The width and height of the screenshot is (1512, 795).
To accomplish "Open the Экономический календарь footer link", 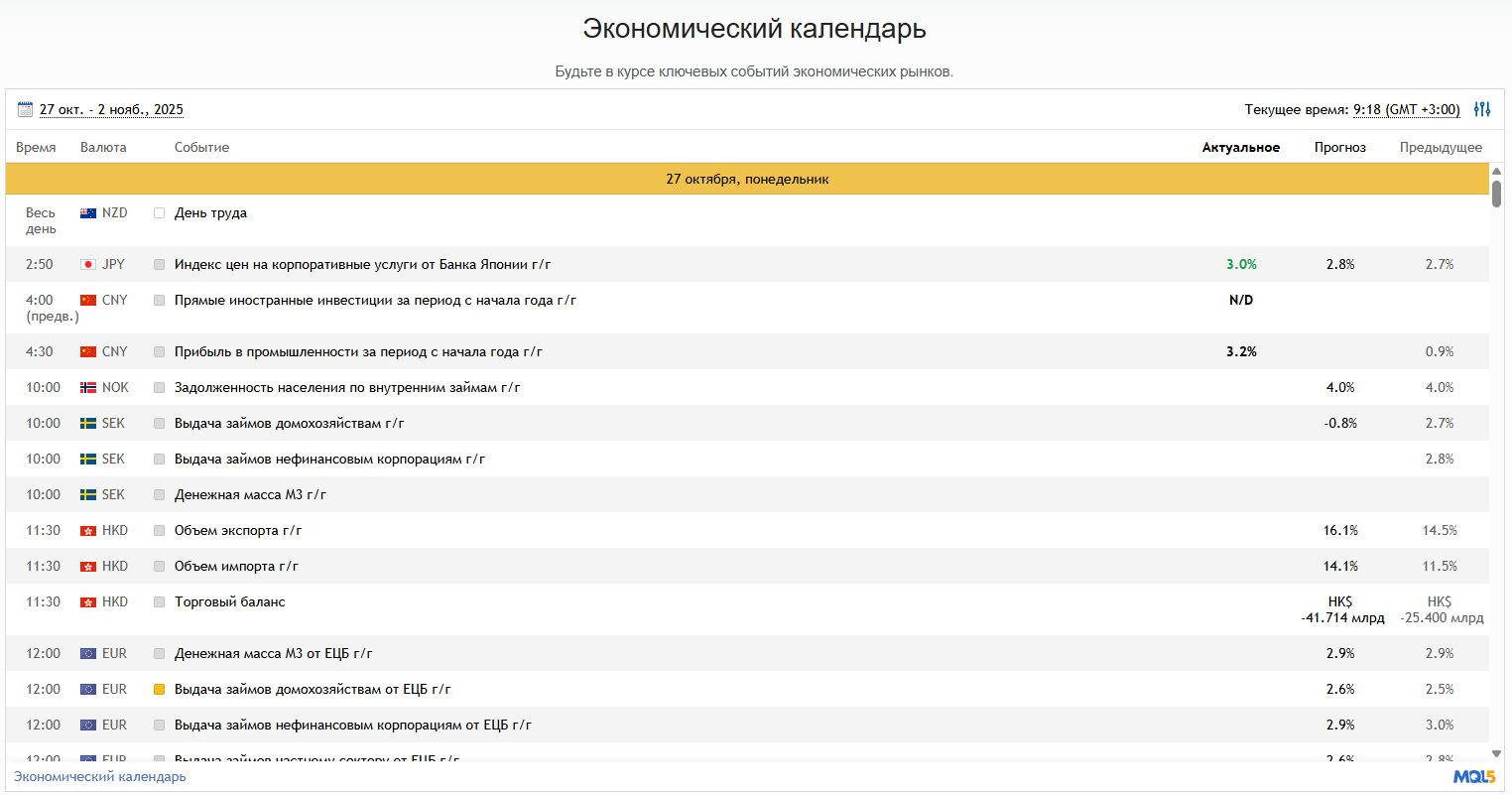I will click(x=99, y=777).
